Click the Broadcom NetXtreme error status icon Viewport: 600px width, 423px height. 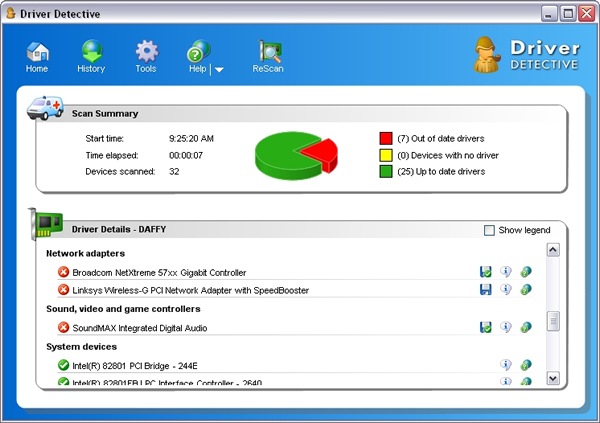tap(63, 272)
